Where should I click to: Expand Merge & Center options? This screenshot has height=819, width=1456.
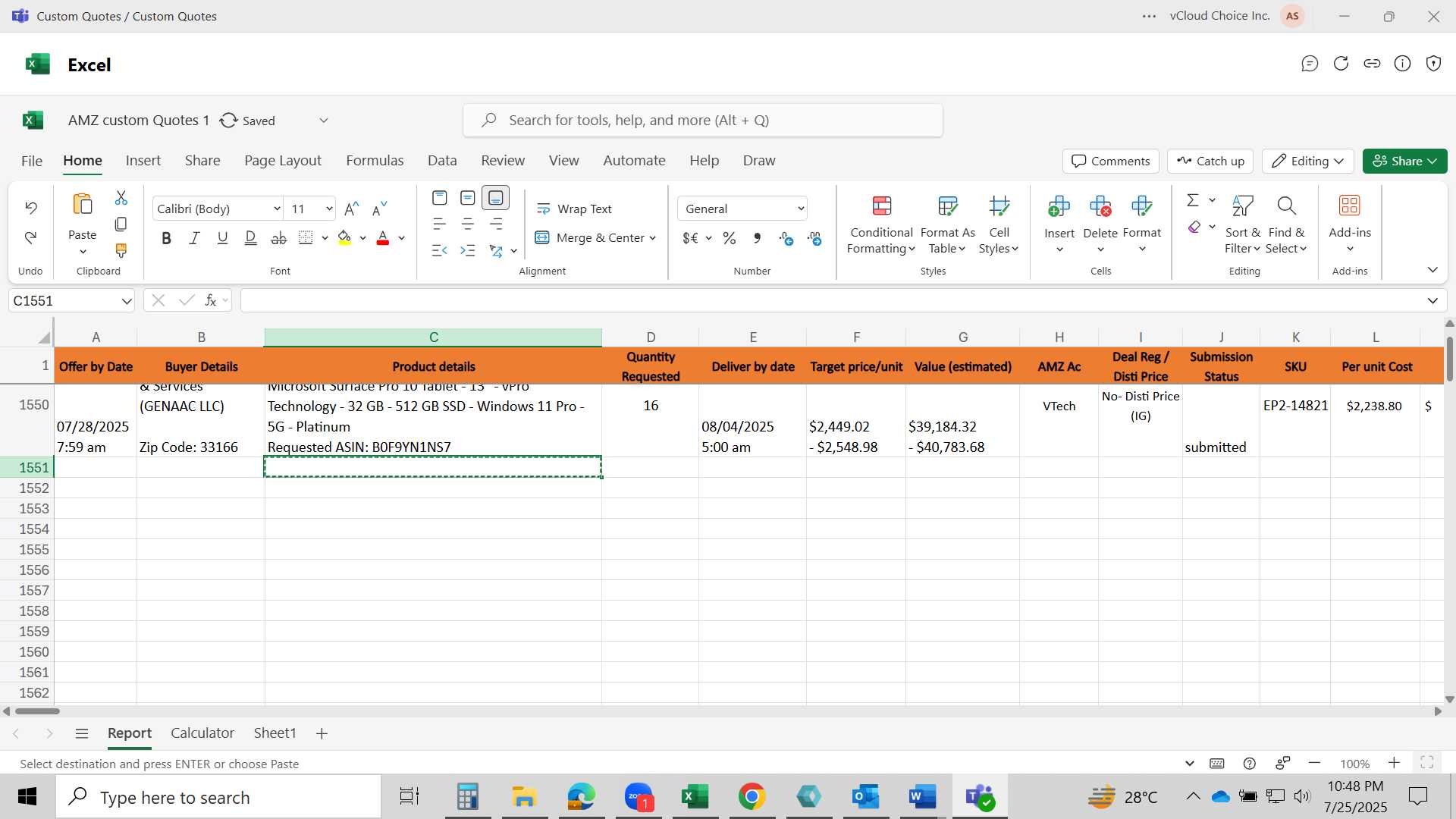click(652, 238)
